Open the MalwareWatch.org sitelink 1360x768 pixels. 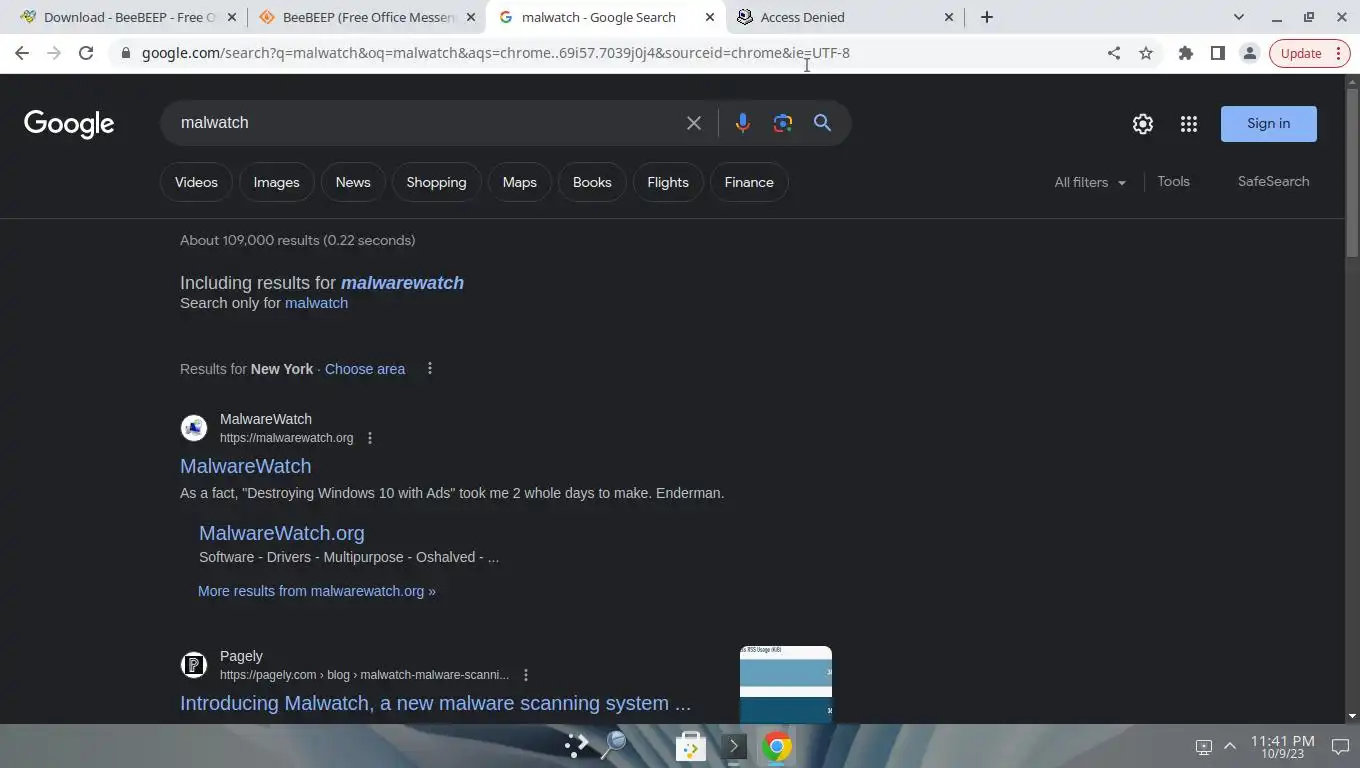282,533
